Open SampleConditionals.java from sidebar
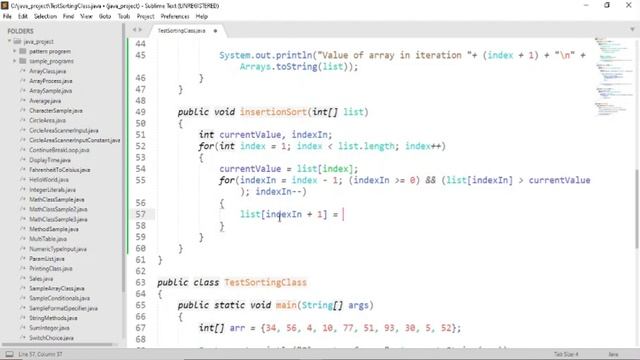 pos(60,298)
